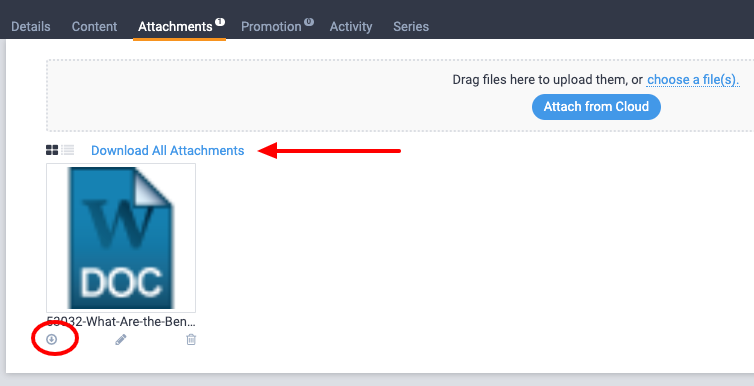
Task: Open the Word DOC file thumbnail
Action: coord(121,238)
